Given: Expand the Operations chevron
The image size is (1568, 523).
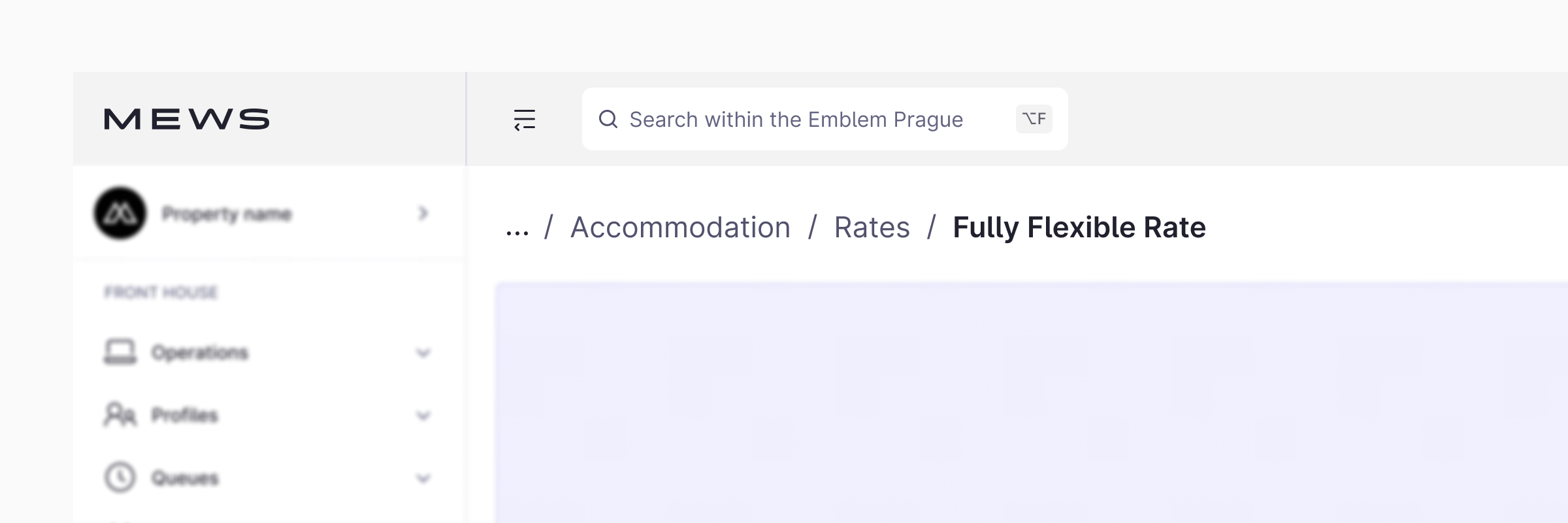Looking at the screenshot, I should [423, 353].
